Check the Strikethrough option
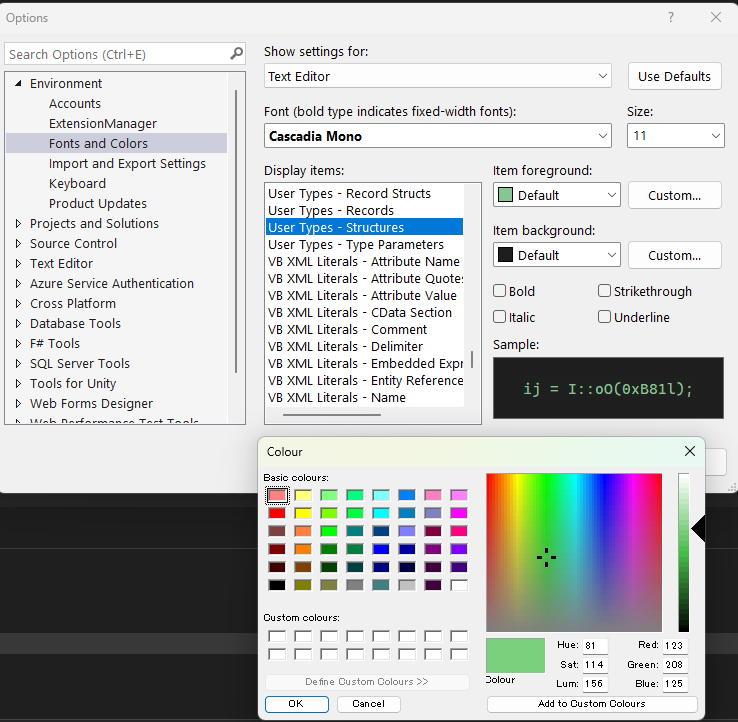The height and width of the screenshot is (722, 738). [605, 291]
